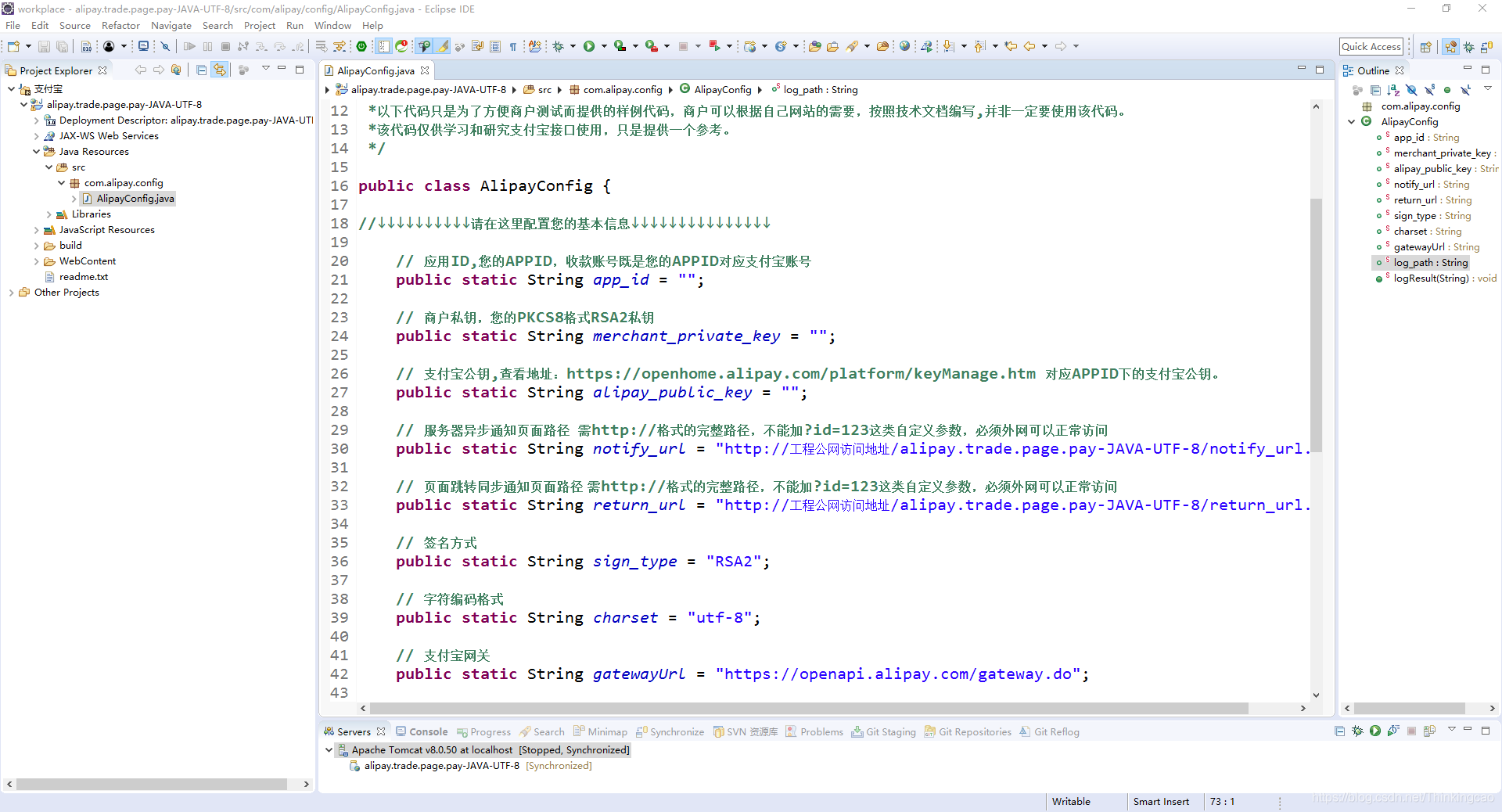1502x812 pixels.
Task: Start server in debug mode in Servers view
Action: pos(1357,731)
